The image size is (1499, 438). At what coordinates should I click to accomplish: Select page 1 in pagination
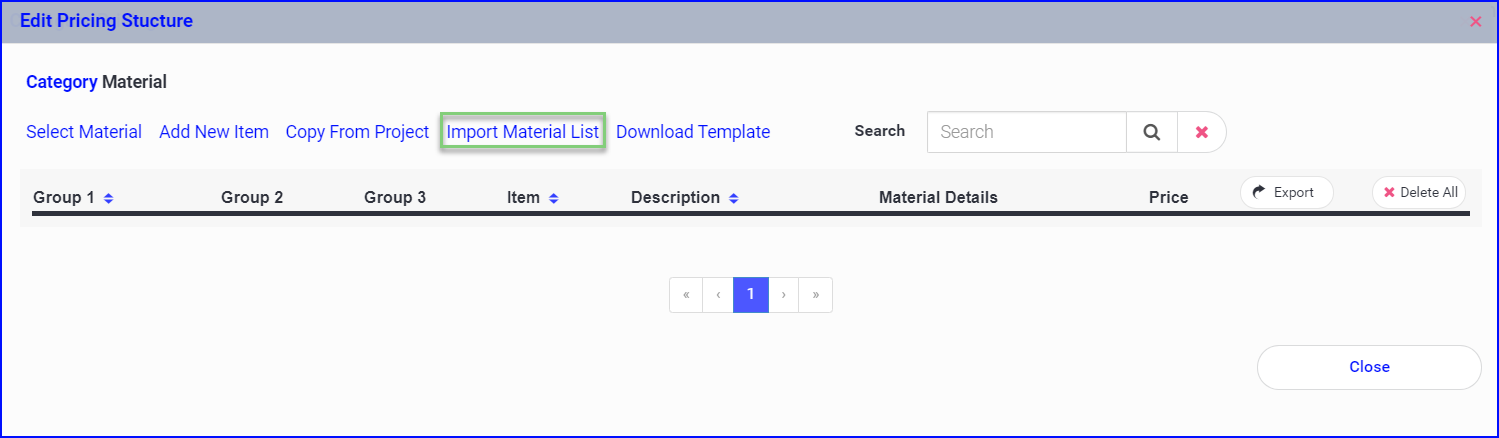tap(751, 295)
